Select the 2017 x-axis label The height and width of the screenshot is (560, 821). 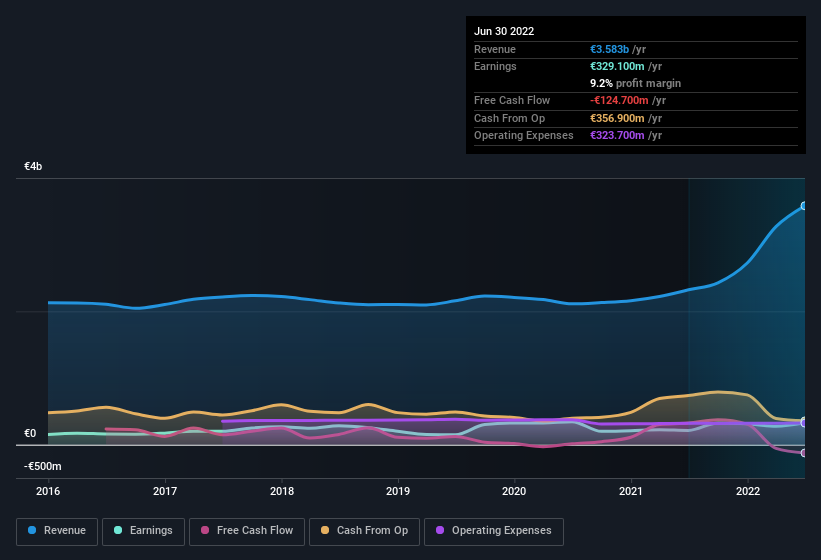pyautogui.click(x=165, y=491)
